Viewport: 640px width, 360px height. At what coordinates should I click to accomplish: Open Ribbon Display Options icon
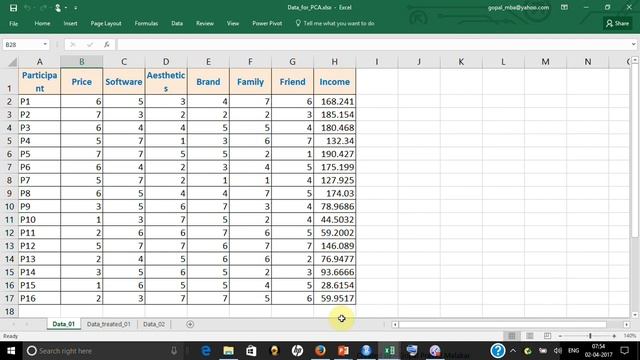(x=564, y=7)
